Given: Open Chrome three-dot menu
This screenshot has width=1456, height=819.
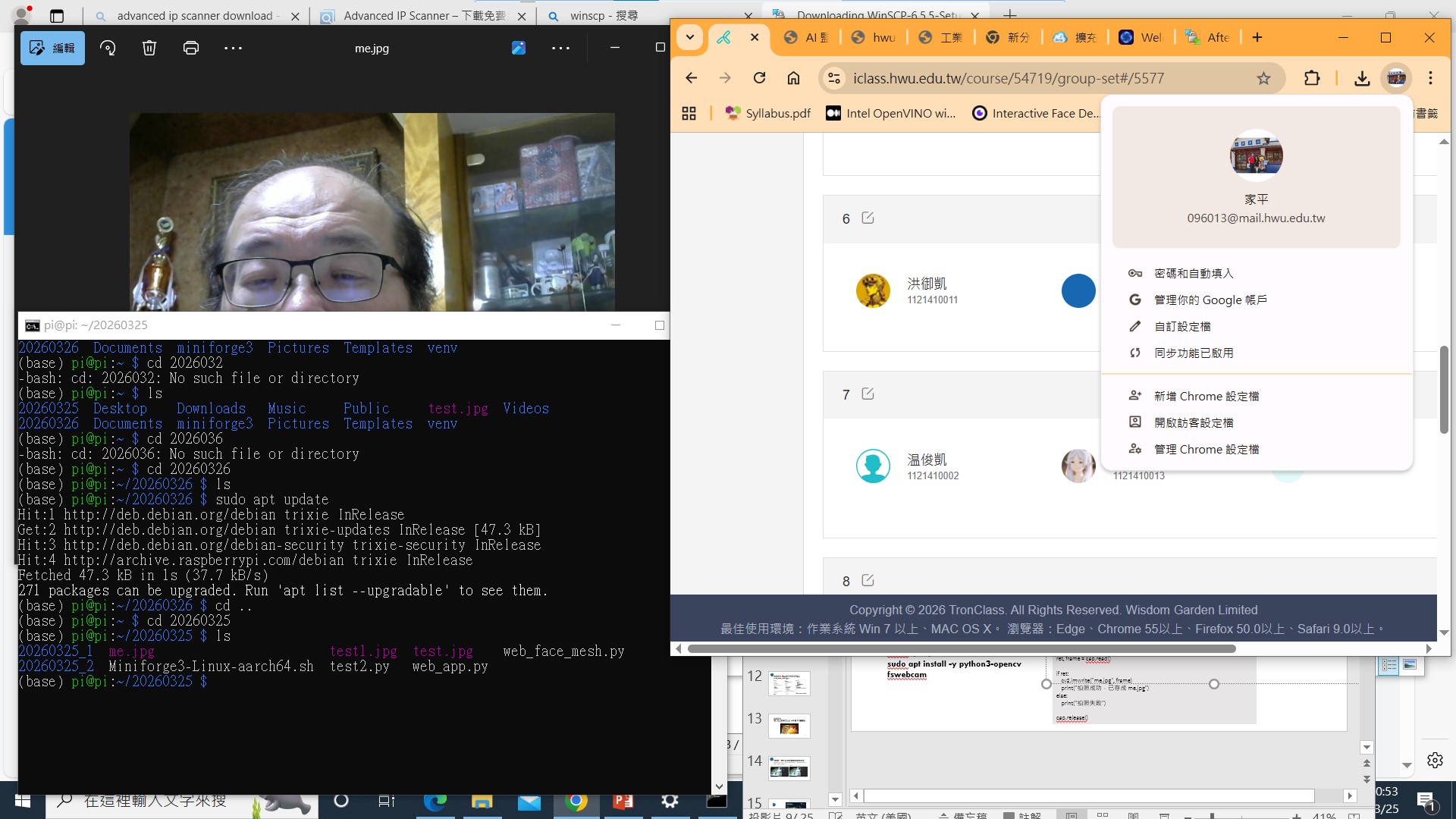Looking at the screenshot, I should [1430, 78].
